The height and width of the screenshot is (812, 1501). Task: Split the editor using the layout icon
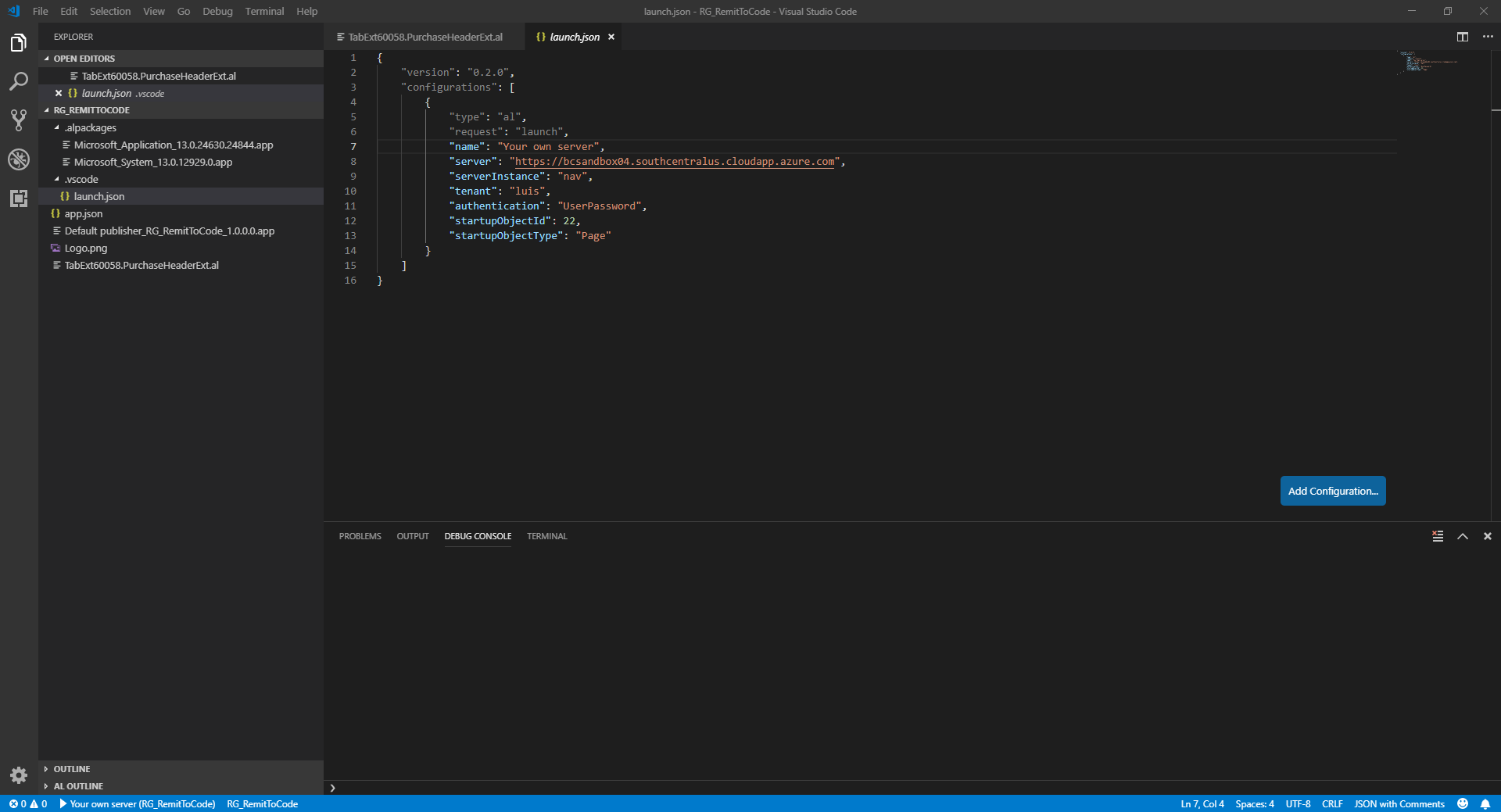(x=1463, y=36)
